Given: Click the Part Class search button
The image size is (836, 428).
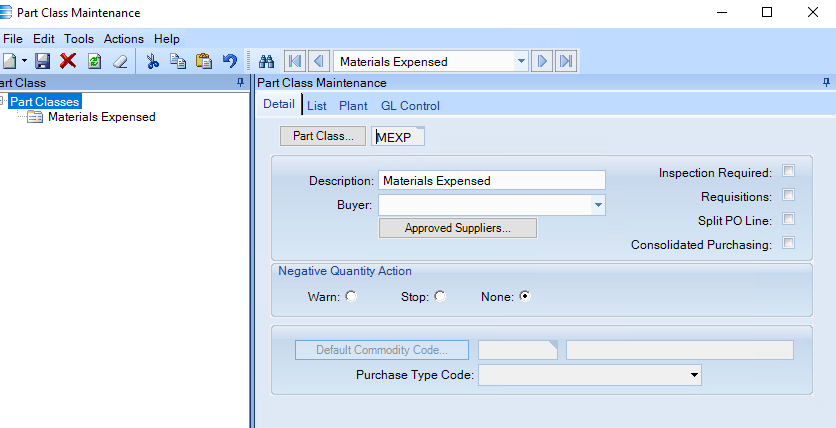Looking at the screenshot, I should click(323, 136).
